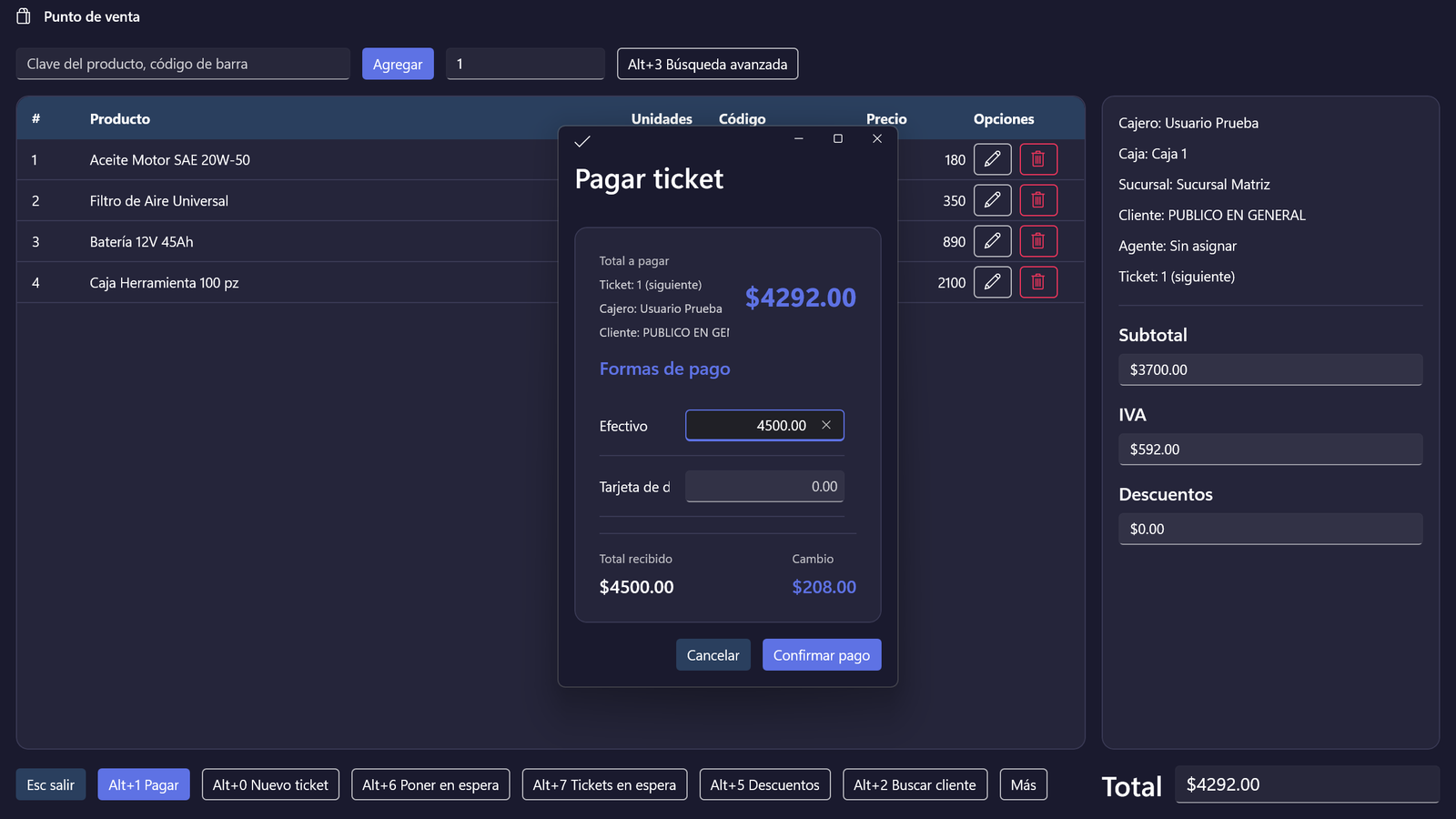Click the Subtotal field showing $3700.00
Screen dimensions: 1456x819
(x=1270, y=369)
